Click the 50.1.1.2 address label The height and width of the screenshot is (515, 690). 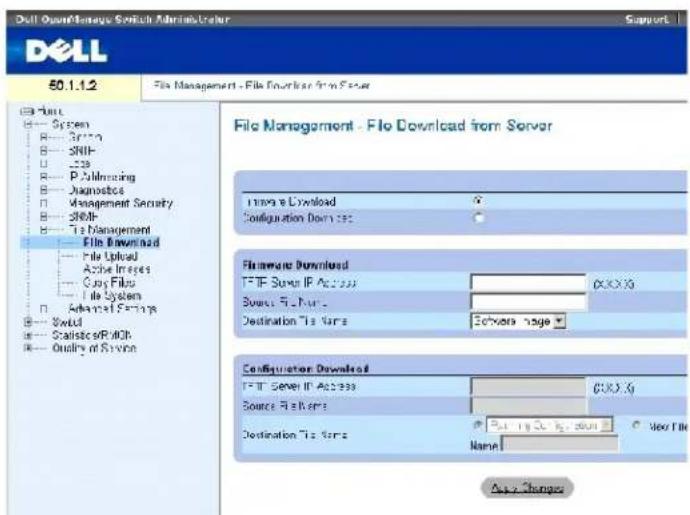[73, 85]
